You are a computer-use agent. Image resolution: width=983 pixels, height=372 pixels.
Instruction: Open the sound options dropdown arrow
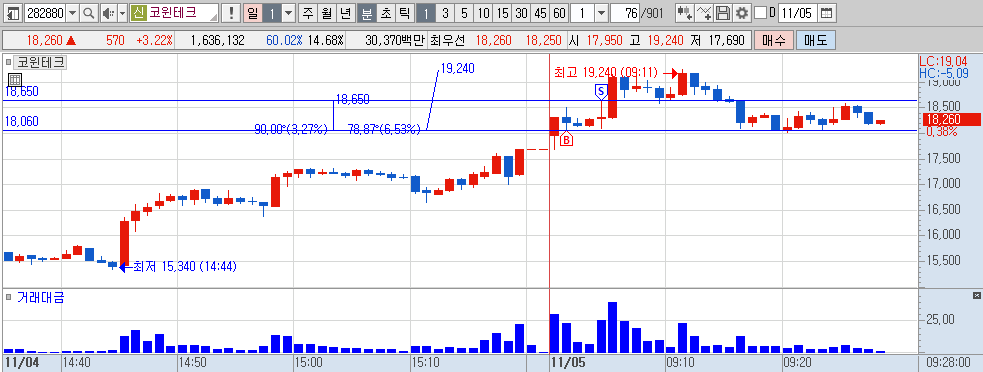[x=122, y=13]
